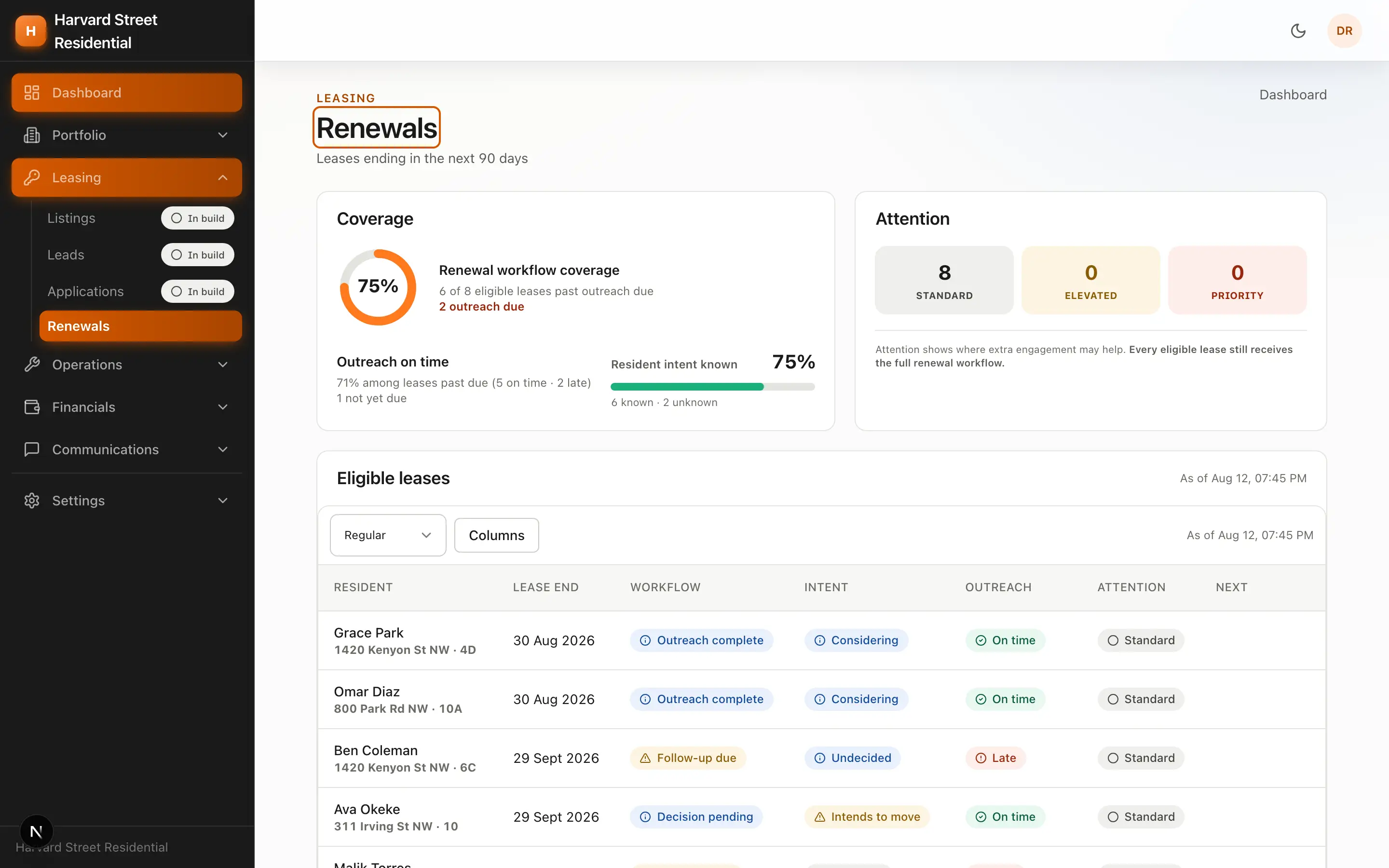This screenshot has width=1389, height=868.
Task: Expand the Financials menu chevron
Action: (x=223, y=407)
